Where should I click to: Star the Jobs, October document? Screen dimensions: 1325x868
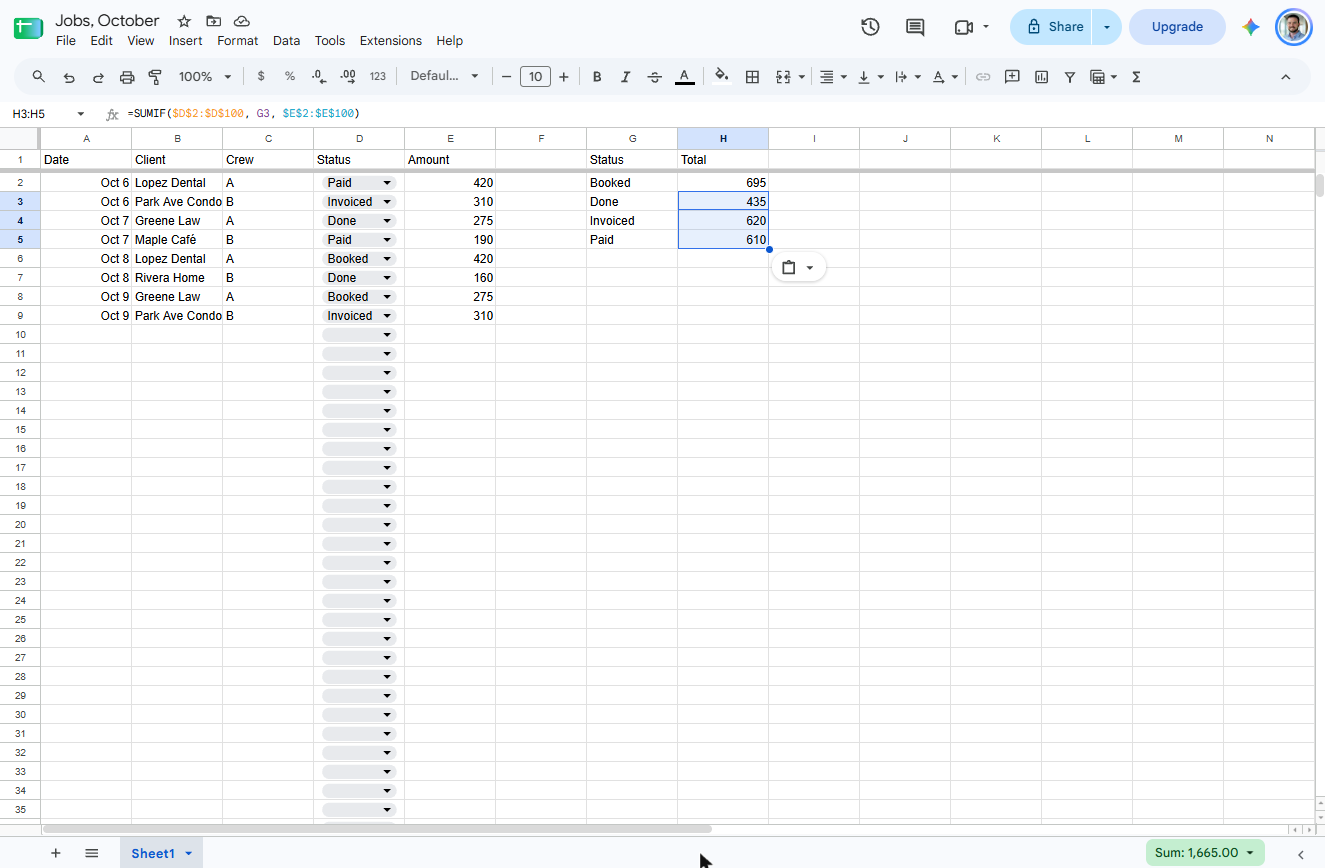click(x=184, y=21)
